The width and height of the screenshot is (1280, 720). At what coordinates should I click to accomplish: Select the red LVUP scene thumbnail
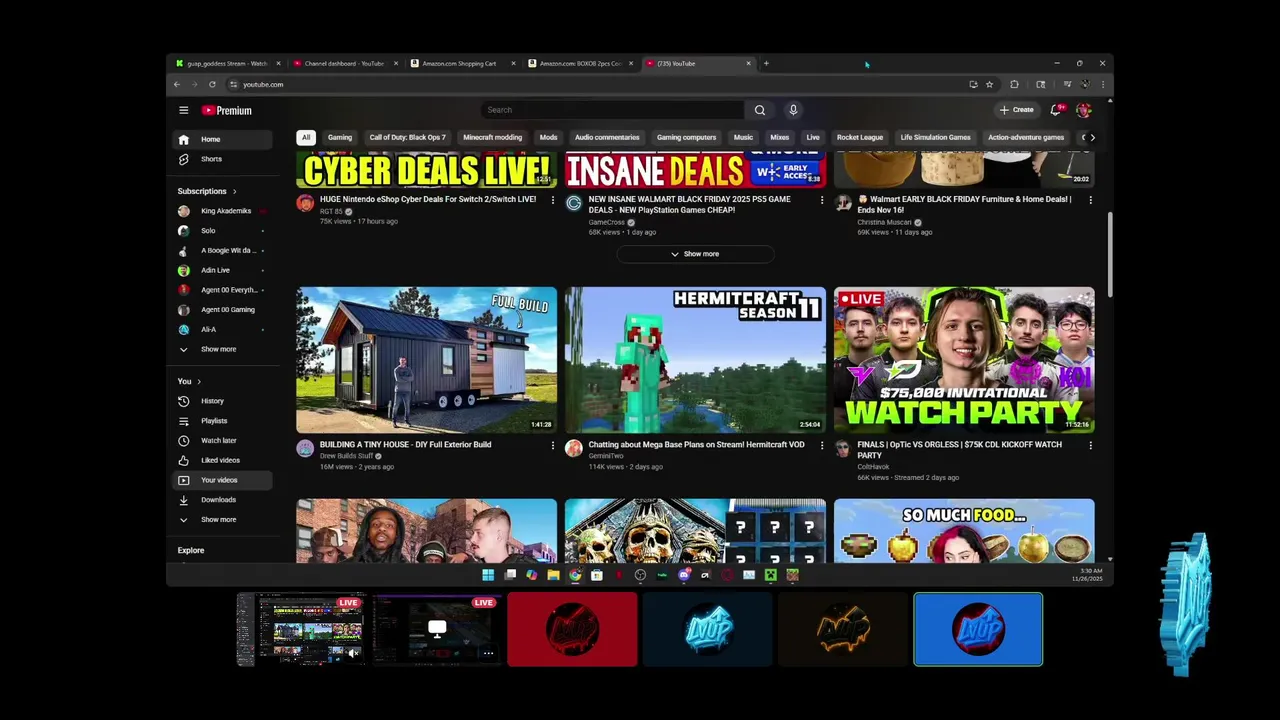tap(572, 629)
